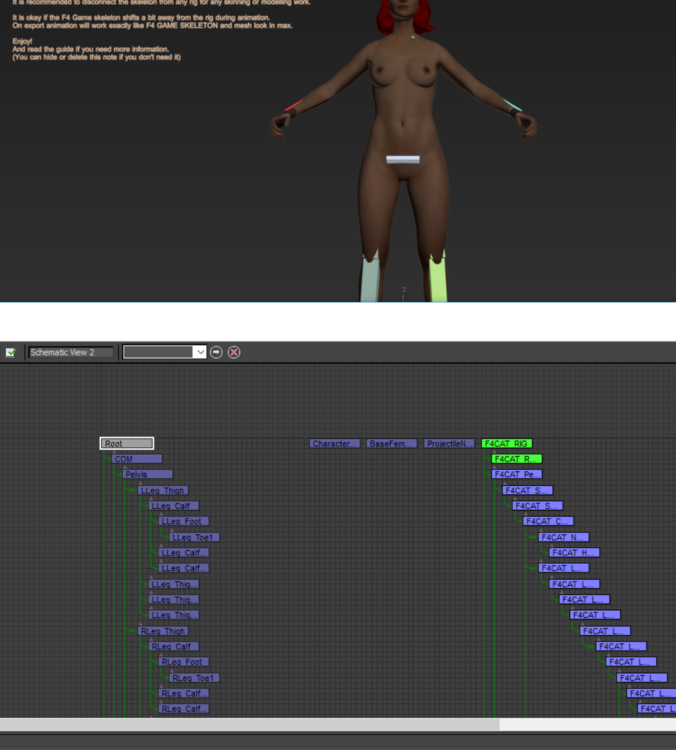Select the green F4CAT R... node
This screenshot has width=676, height=750.
click(517, 459)
